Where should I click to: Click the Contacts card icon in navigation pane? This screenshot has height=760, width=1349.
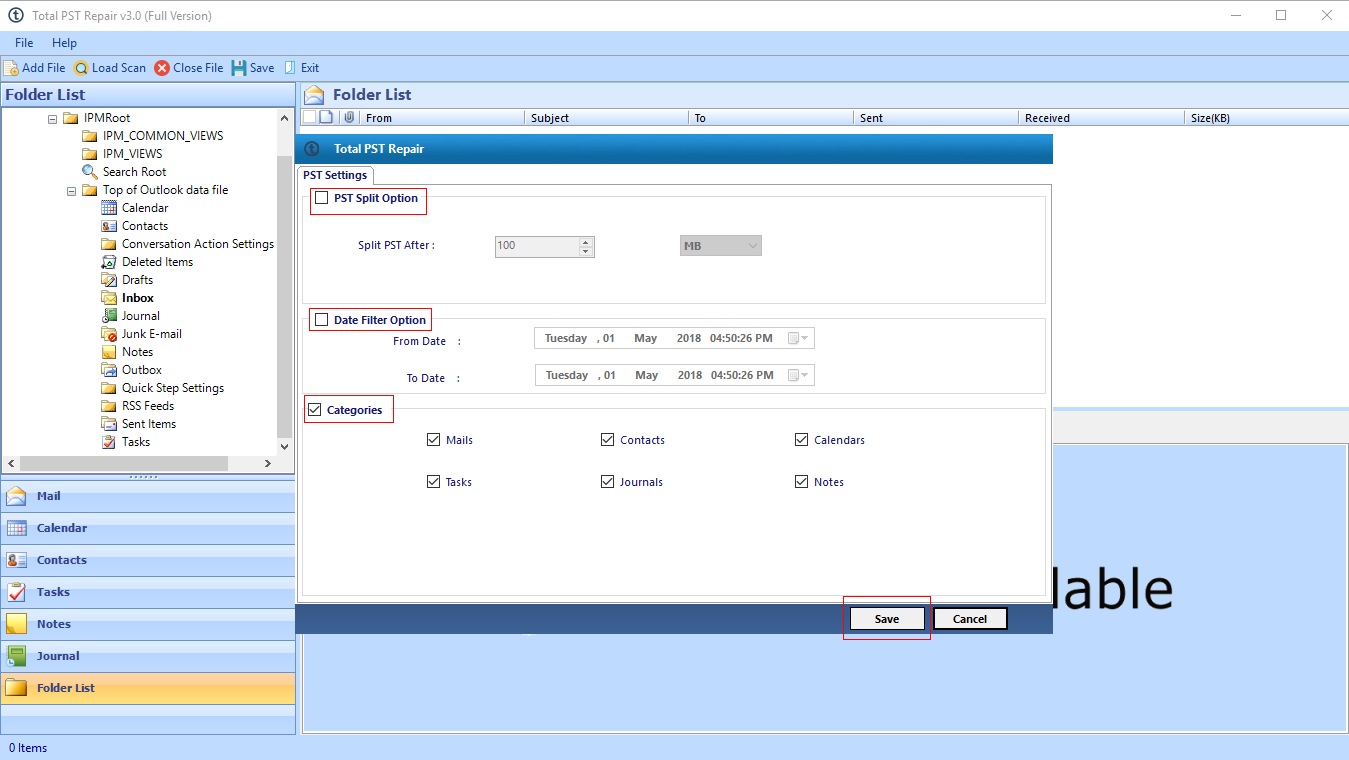[17, 560]
